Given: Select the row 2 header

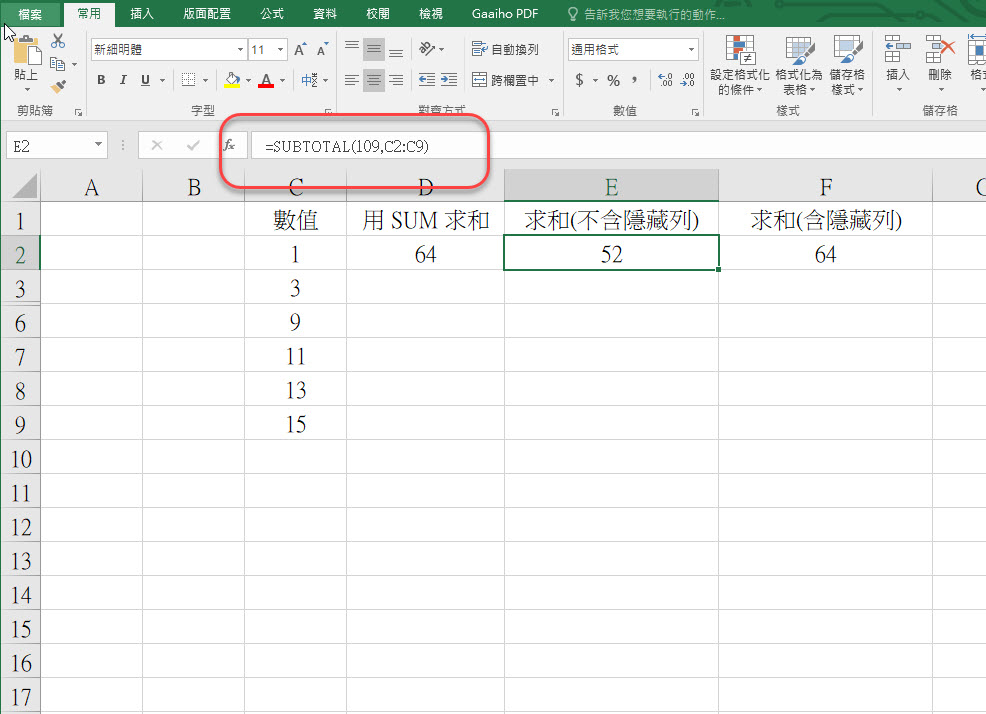Looking at the screenshot, I should (x=20, y=254).
